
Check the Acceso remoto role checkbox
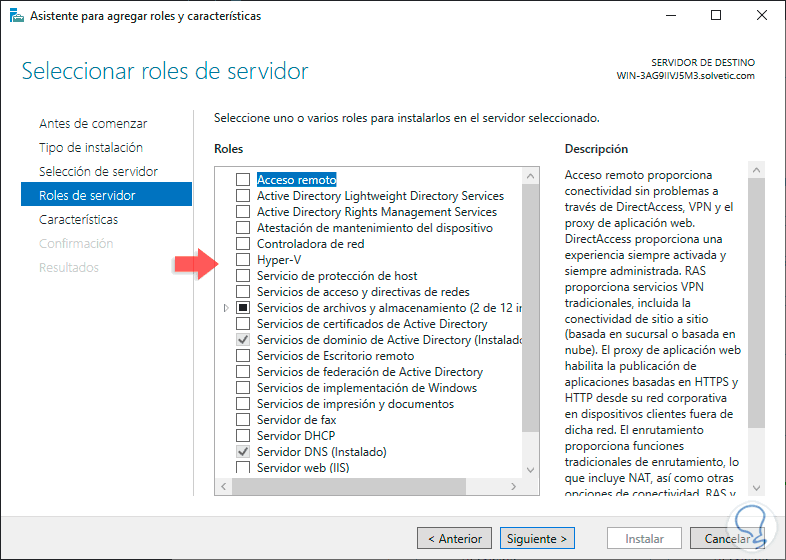click(x=243, y=179)
